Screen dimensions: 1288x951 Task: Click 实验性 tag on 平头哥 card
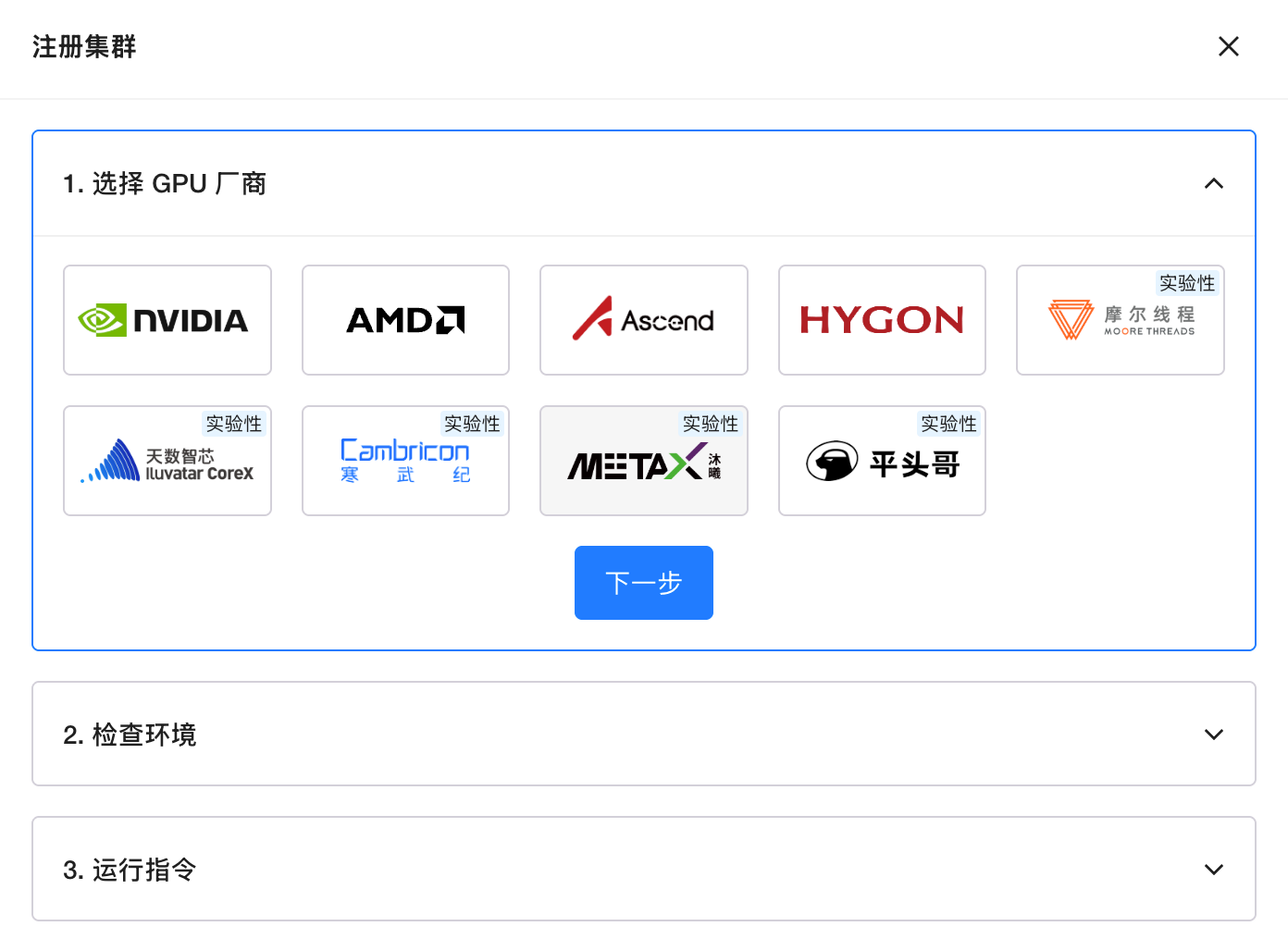click(948, 424)
